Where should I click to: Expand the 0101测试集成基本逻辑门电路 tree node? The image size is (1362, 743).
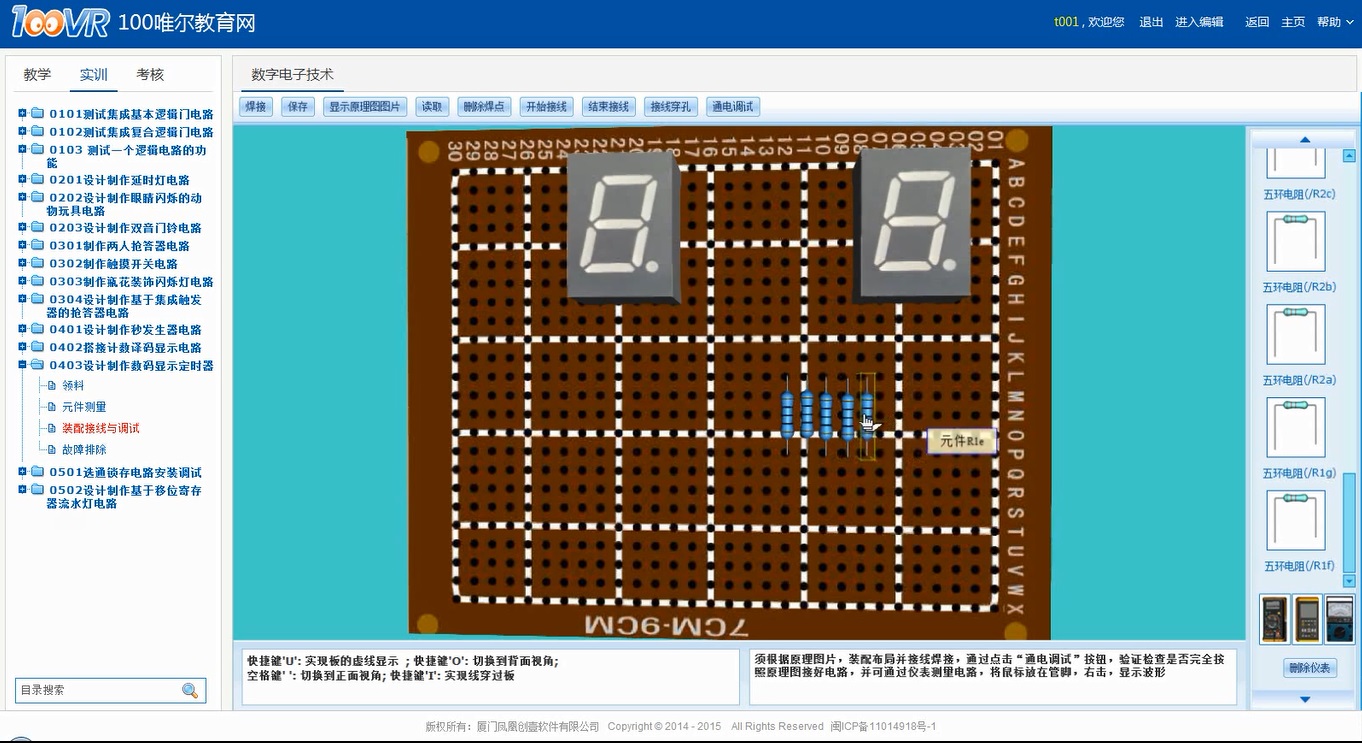pos(22,114)
